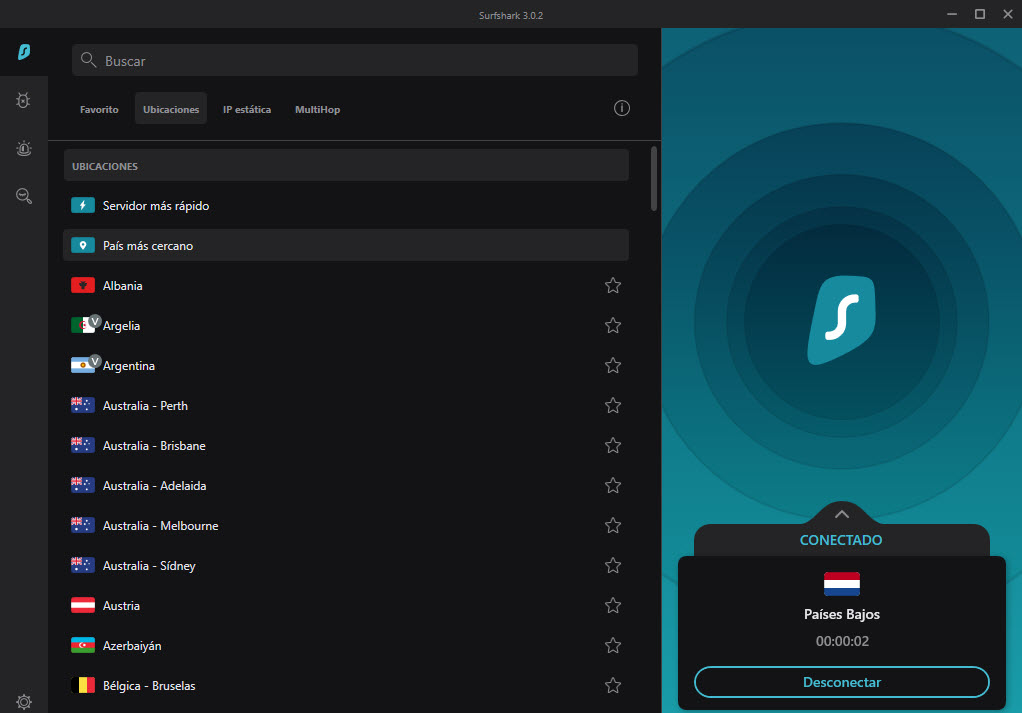This screenshot has height=713, width=1022.
Task: Click the search magnifier in Buscar field
Action: pos(88,60)
